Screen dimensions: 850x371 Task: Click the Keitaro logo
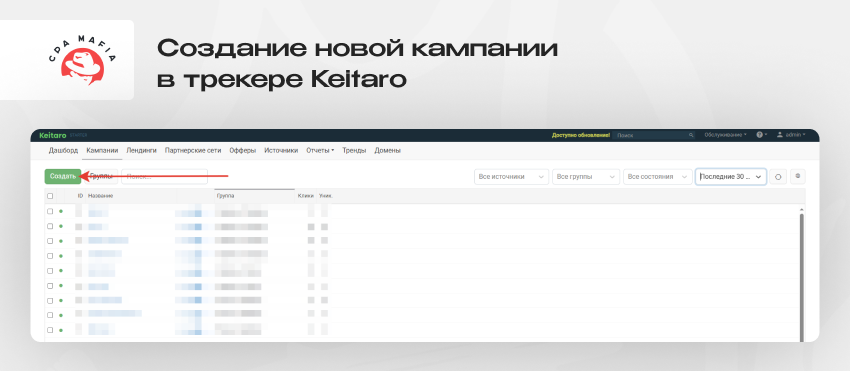coord(53,135)
